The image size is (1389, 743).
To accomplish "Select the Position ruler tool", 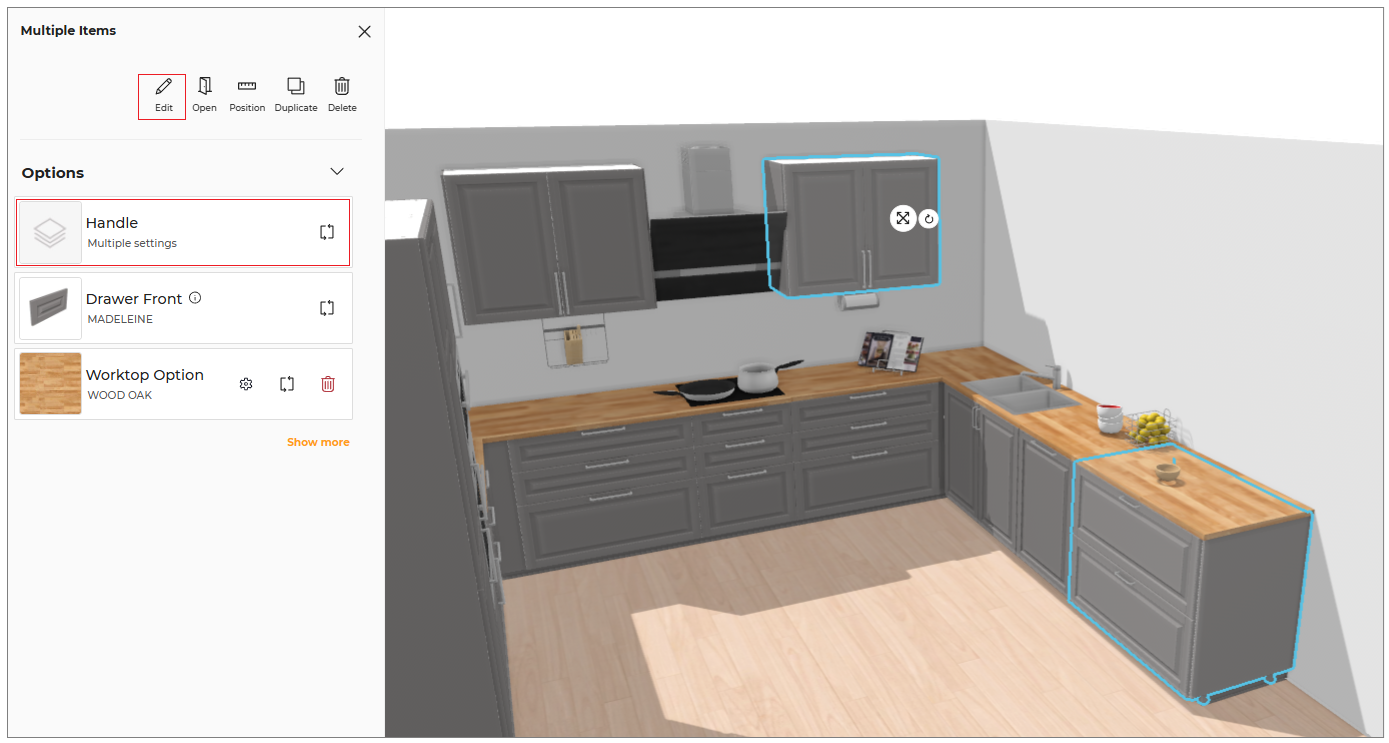I will pyautogui.click(x=247, y=87).
